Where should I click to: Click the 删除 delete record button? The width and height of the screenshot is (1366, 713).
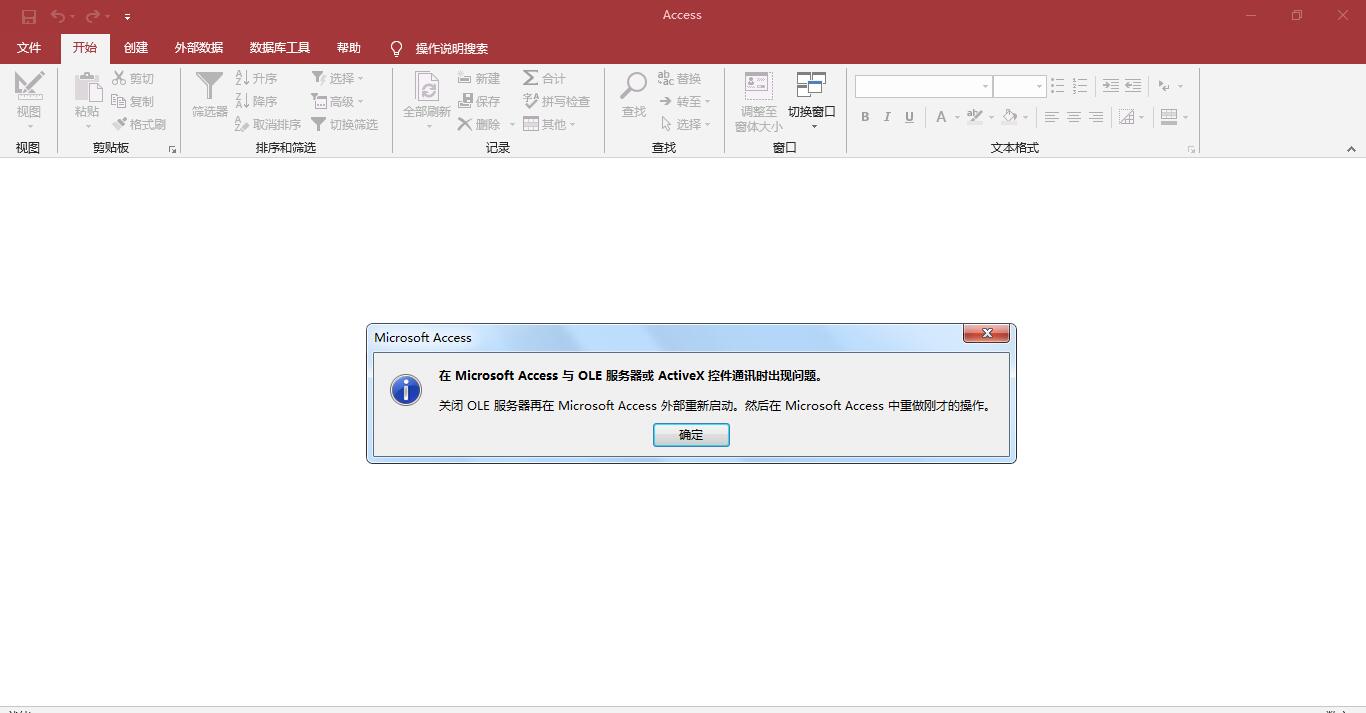479,124
